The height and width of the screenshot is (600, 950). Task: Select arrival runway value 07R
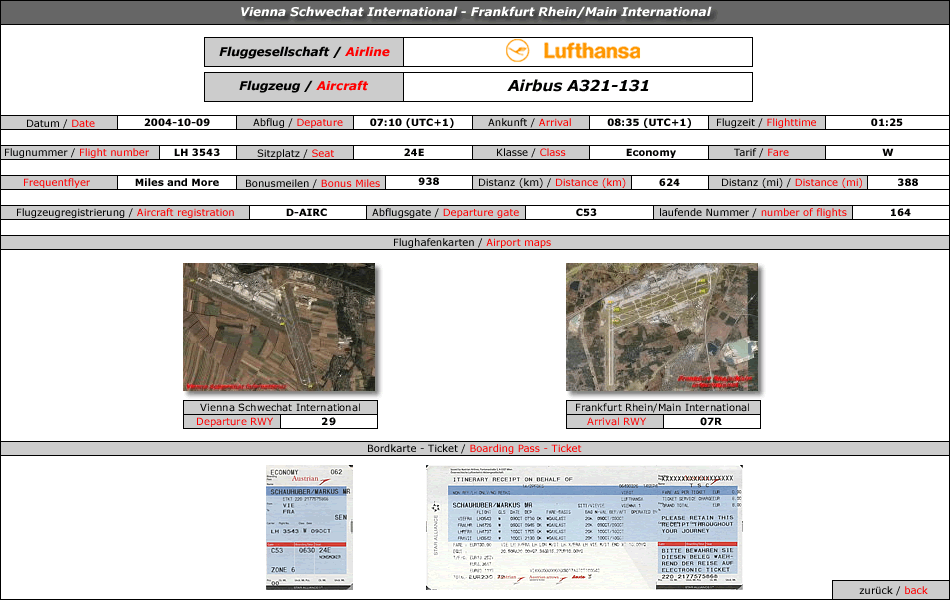coord(711,421)
